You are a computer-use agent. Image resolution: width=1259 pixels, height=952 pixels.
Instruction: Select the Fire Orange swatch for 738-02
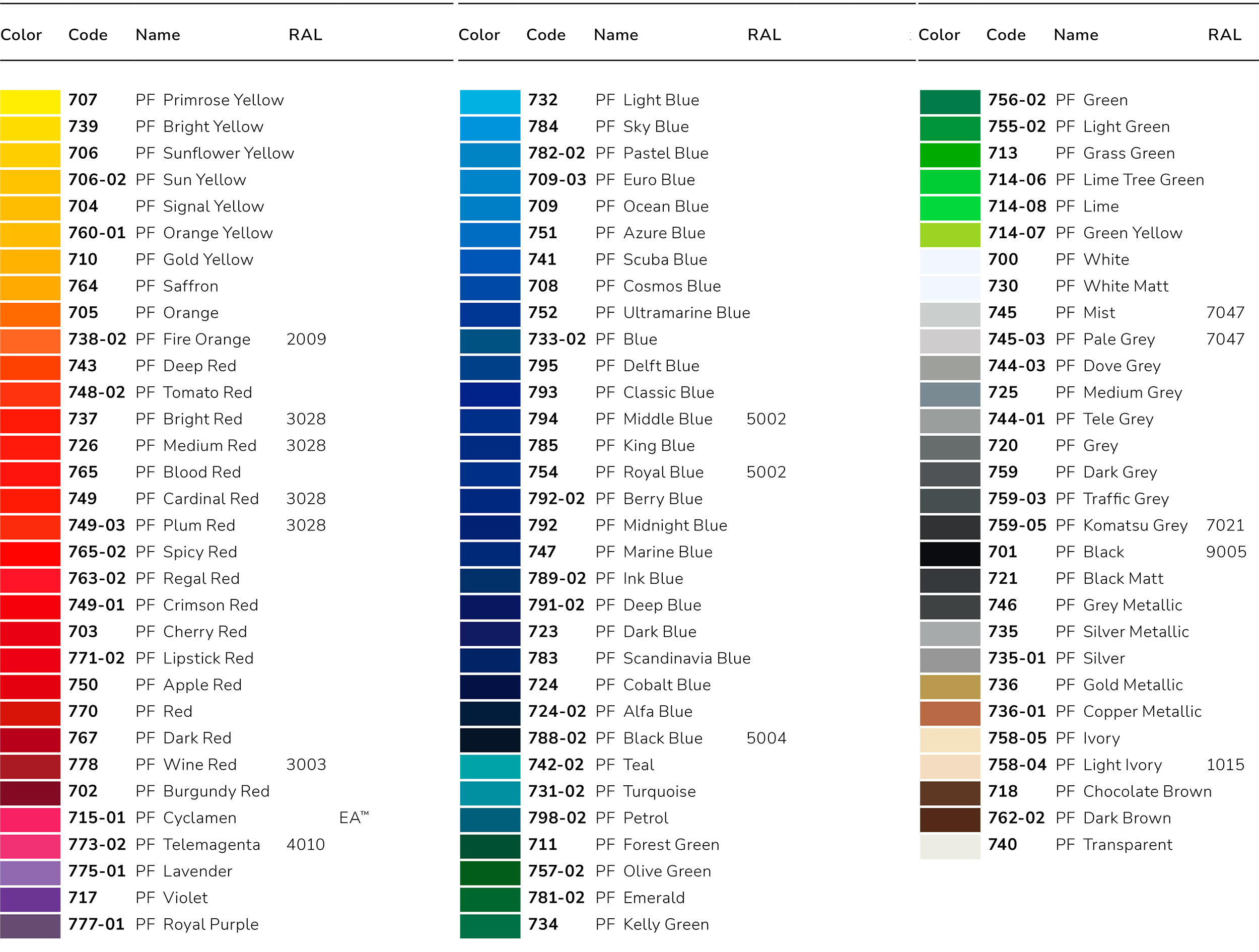click(30, 341)
